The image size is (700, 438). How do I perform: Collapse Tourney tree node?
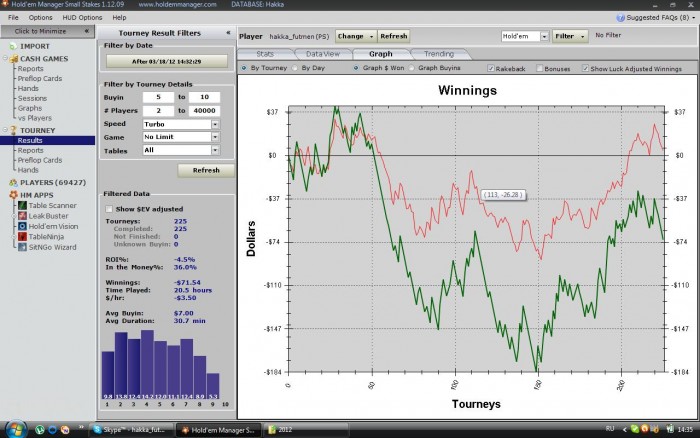point(5,130)
